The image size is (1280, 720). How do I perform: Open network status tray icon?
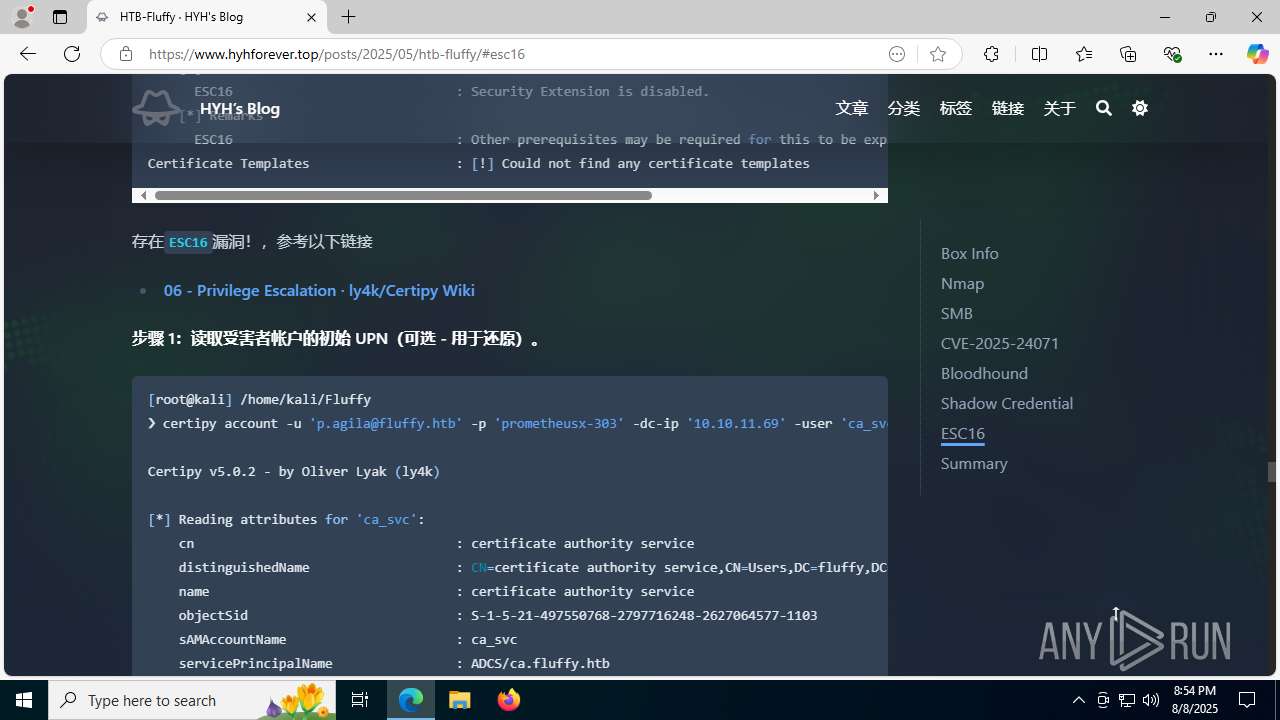click(1126, 700)
